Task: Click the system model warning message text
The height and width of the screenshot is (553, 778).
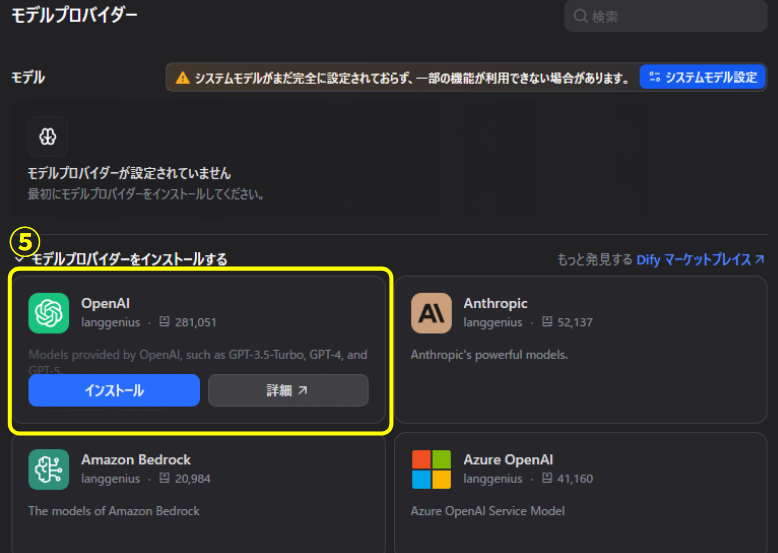Action: coord(412,78)
